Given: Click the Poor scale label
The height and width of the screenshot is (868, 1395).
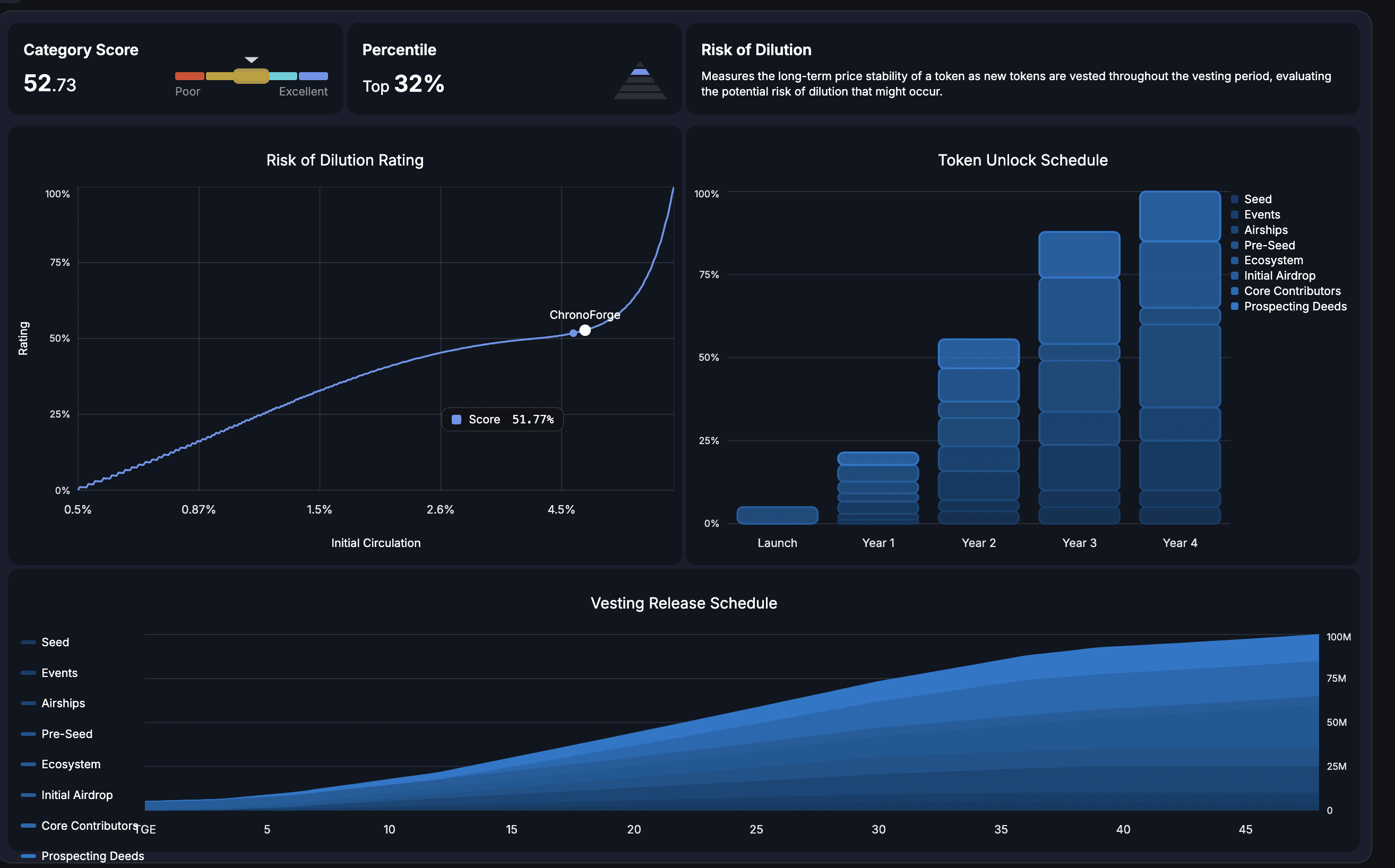Looking at the screenshot, I should pos(187,92).
